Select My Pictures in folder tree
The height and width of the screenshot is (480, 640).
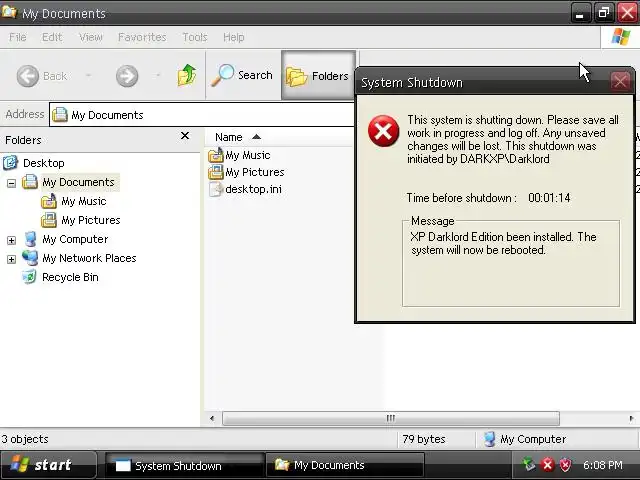point(91,220)
